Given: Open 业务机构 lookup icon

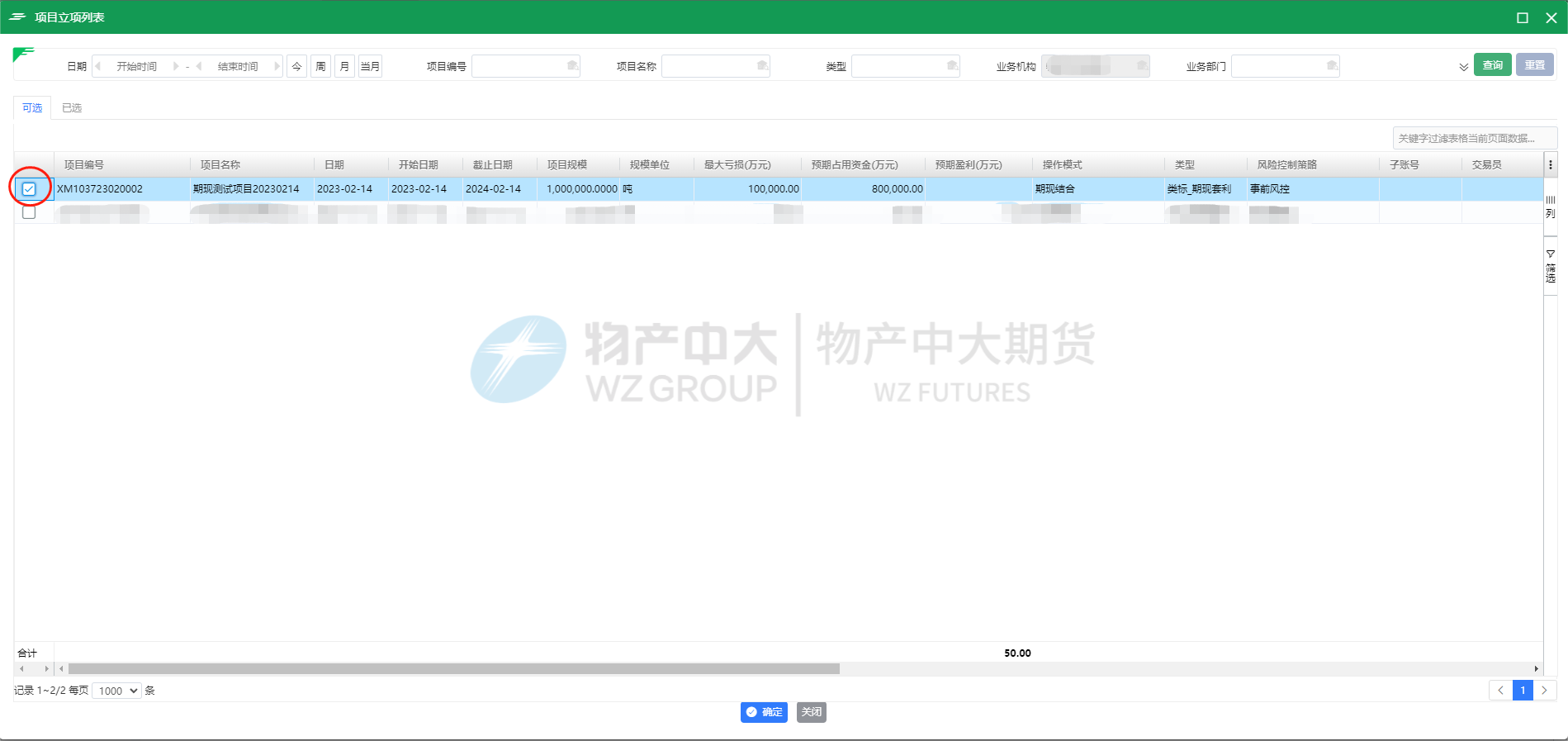Looking at the screenshot, I should (1142, 65).
